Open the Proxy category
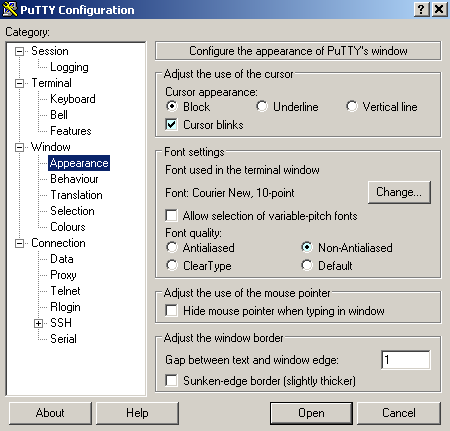 [63, 275]
